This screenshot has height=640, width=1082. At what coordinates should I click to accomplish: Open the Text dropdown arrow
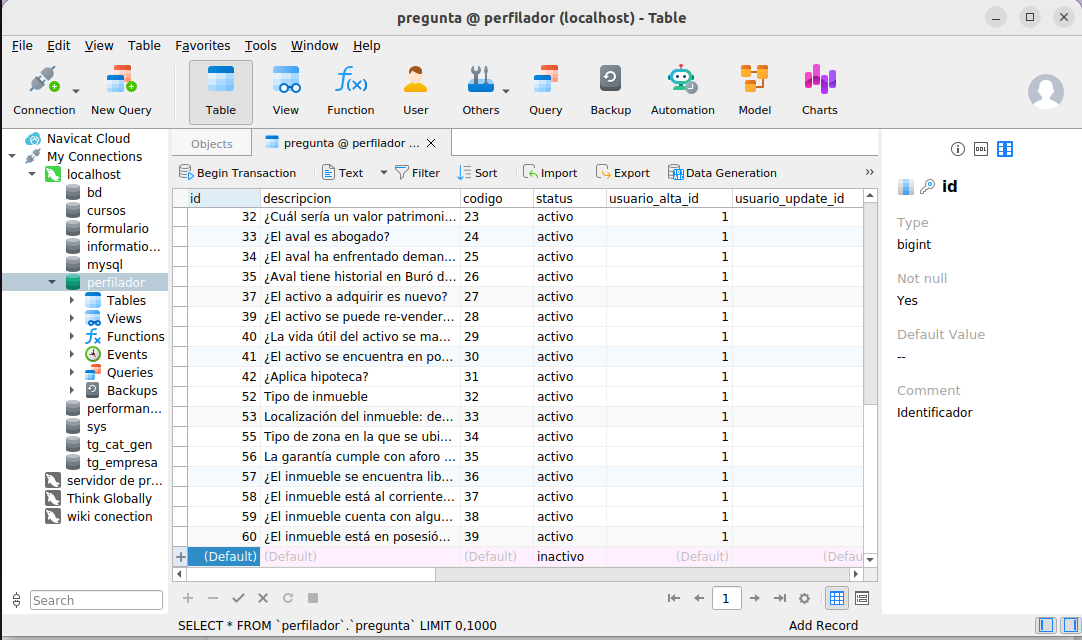[383, 173]
